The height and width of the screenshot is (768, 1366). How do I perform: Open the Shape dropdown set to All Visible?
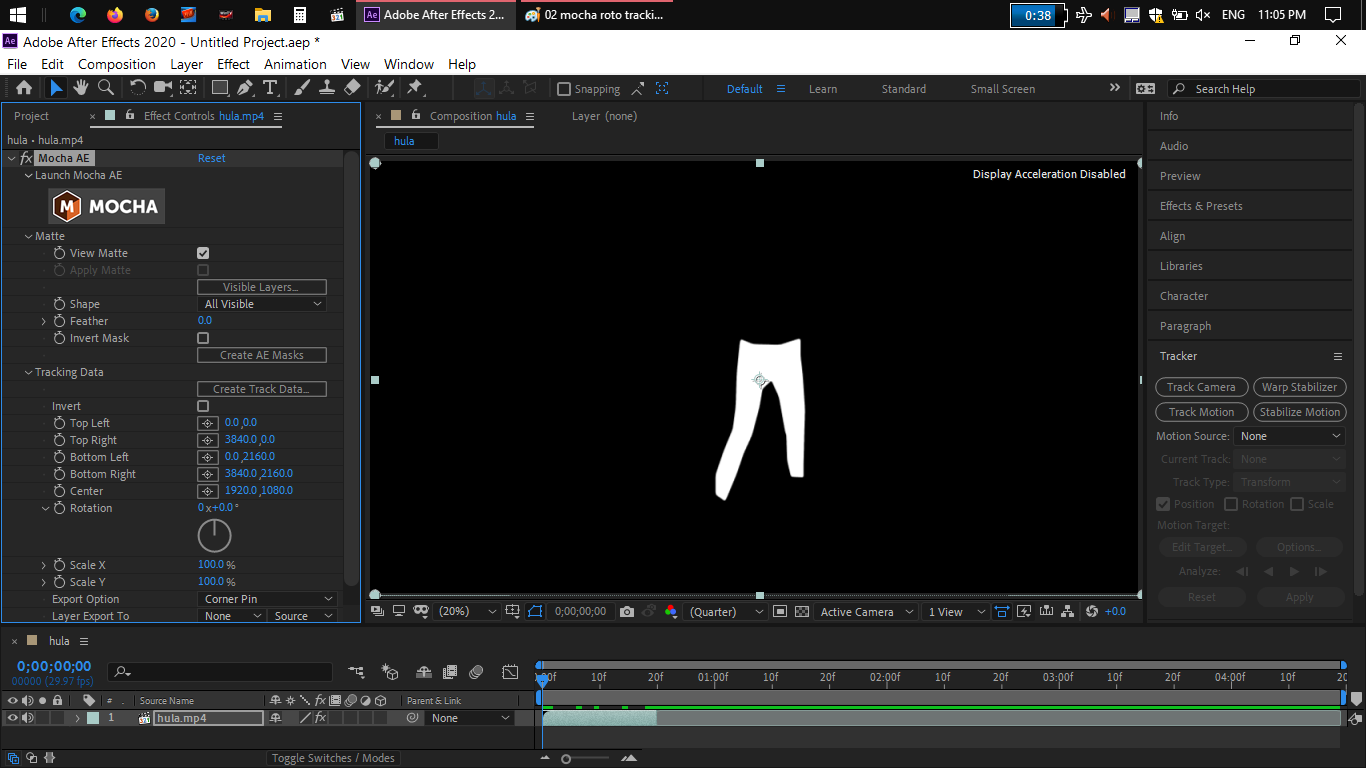tap(262, 304)
